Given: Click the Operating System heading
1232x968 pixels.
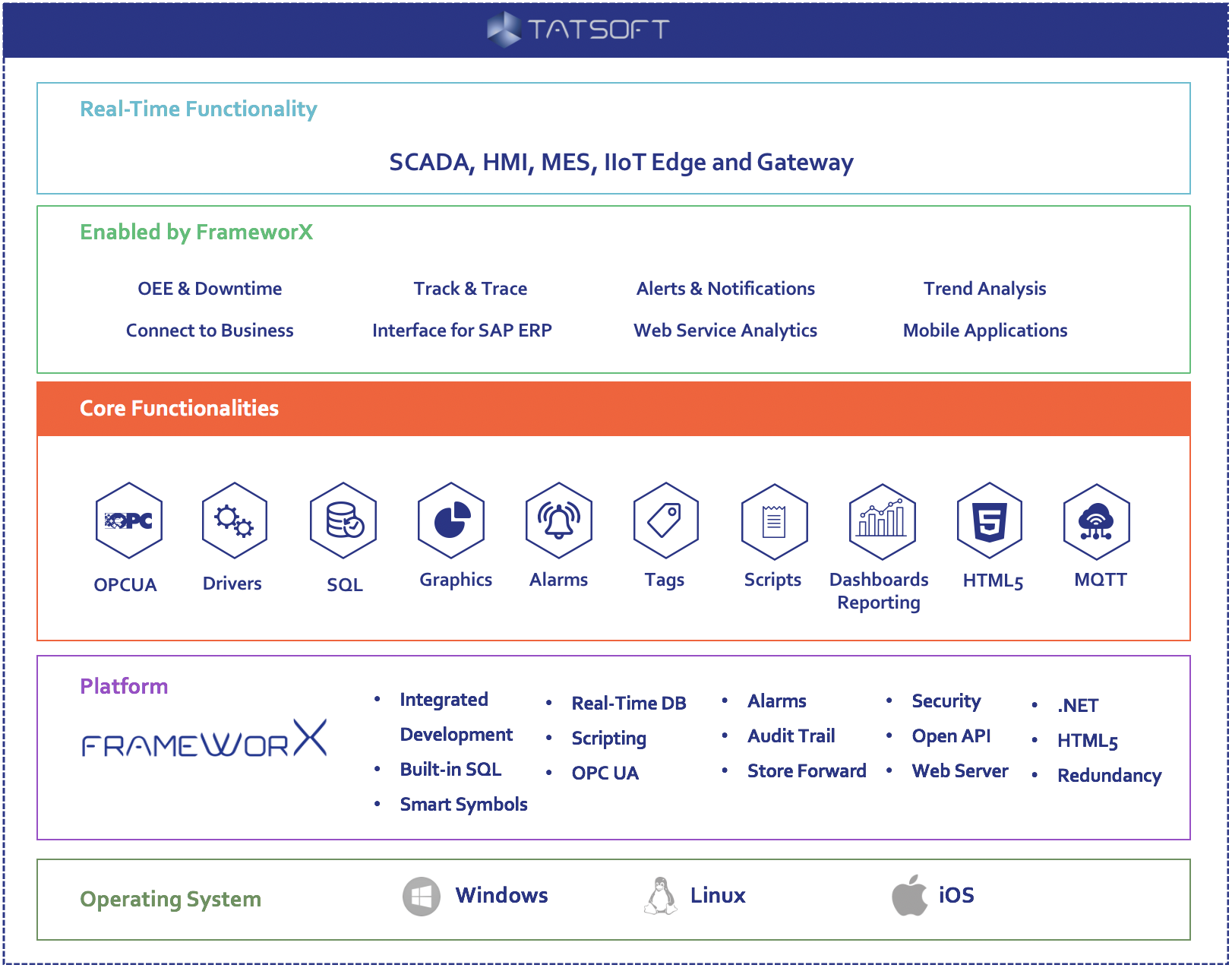Looking at the screenshot, I should (170, 900).
